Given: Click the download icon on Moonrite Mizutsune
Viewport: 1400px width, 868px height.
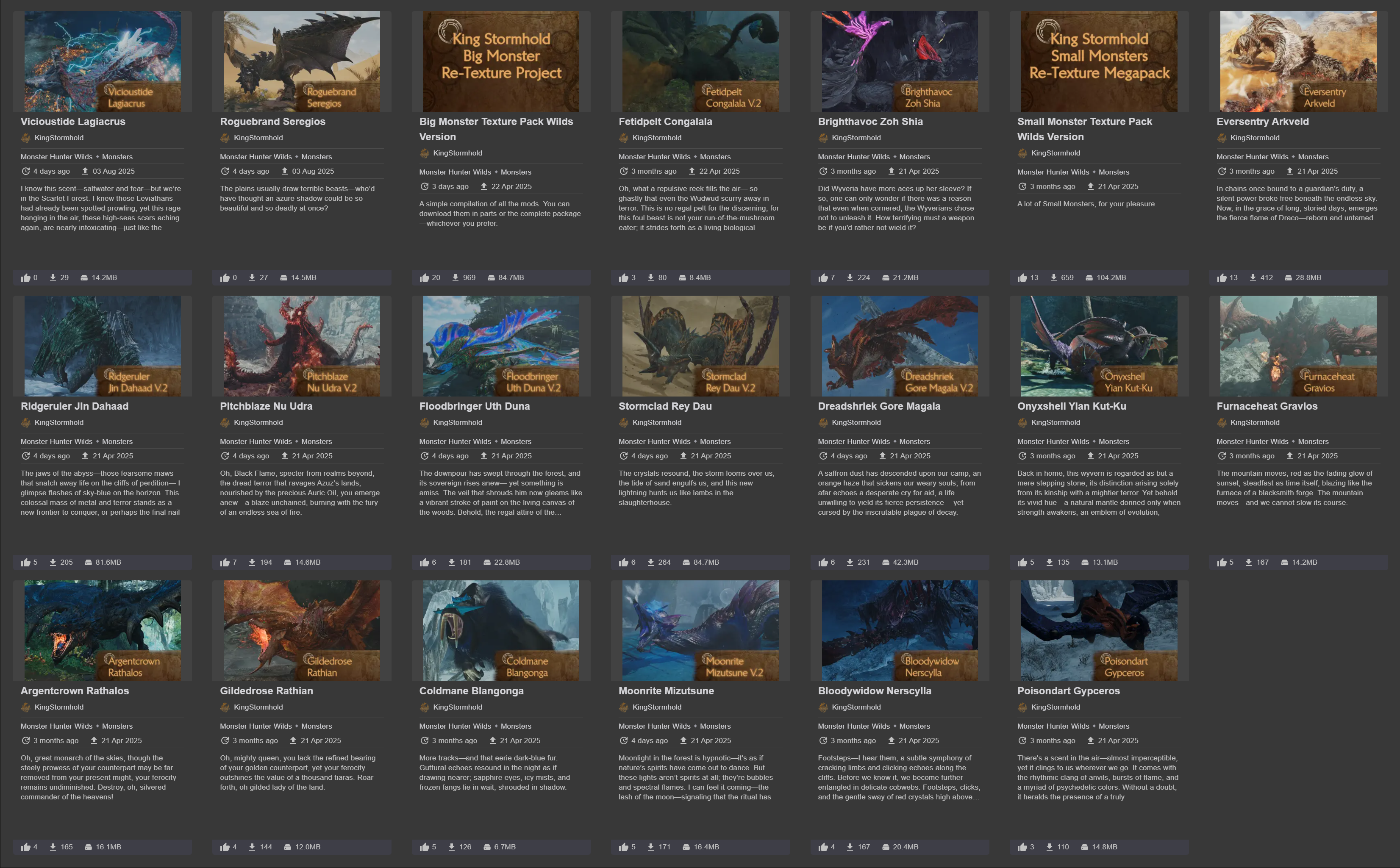Looking at the screenshot, I should pos(650,847).
